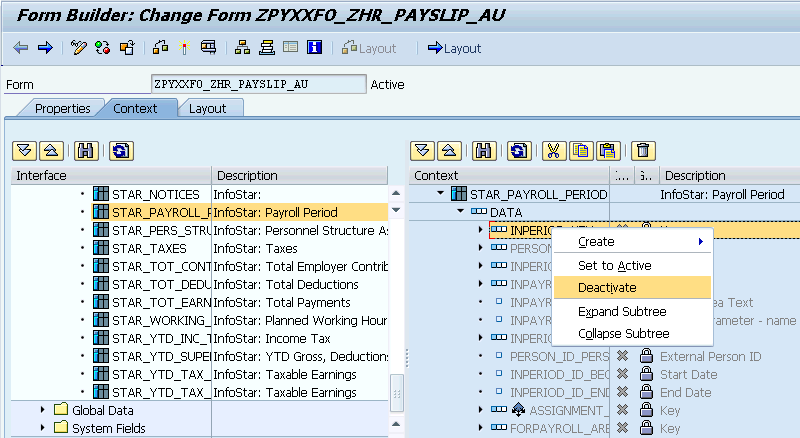This screenshot has width=800, height=438.
Task: Switch to the Properties tab
Action: [62, 108]
